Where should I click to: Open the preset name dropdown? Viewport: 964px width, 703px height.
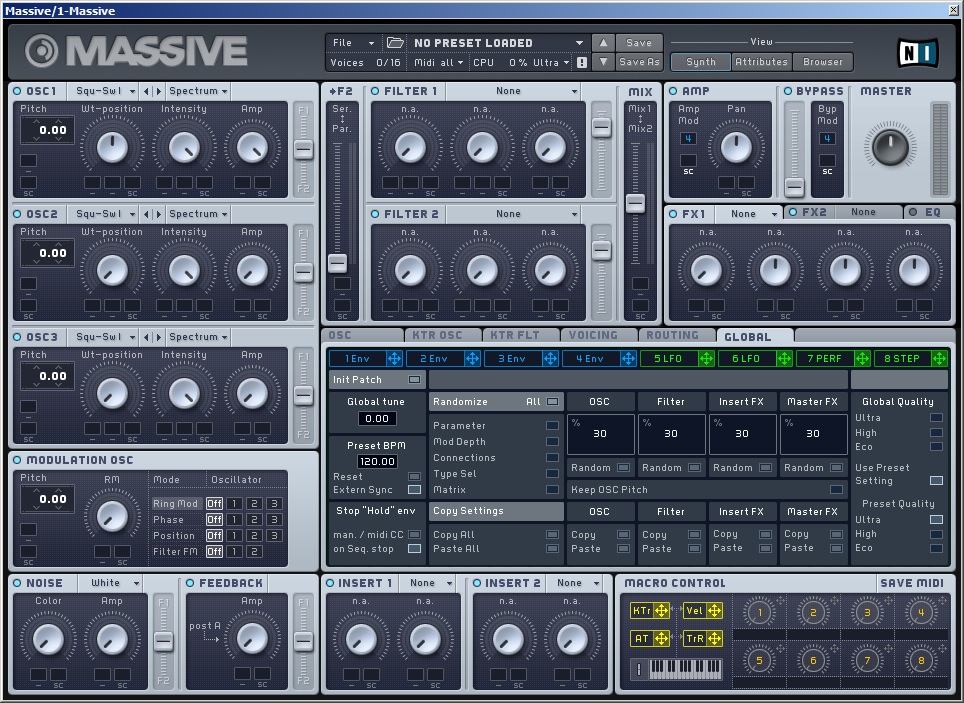[497, 43]
